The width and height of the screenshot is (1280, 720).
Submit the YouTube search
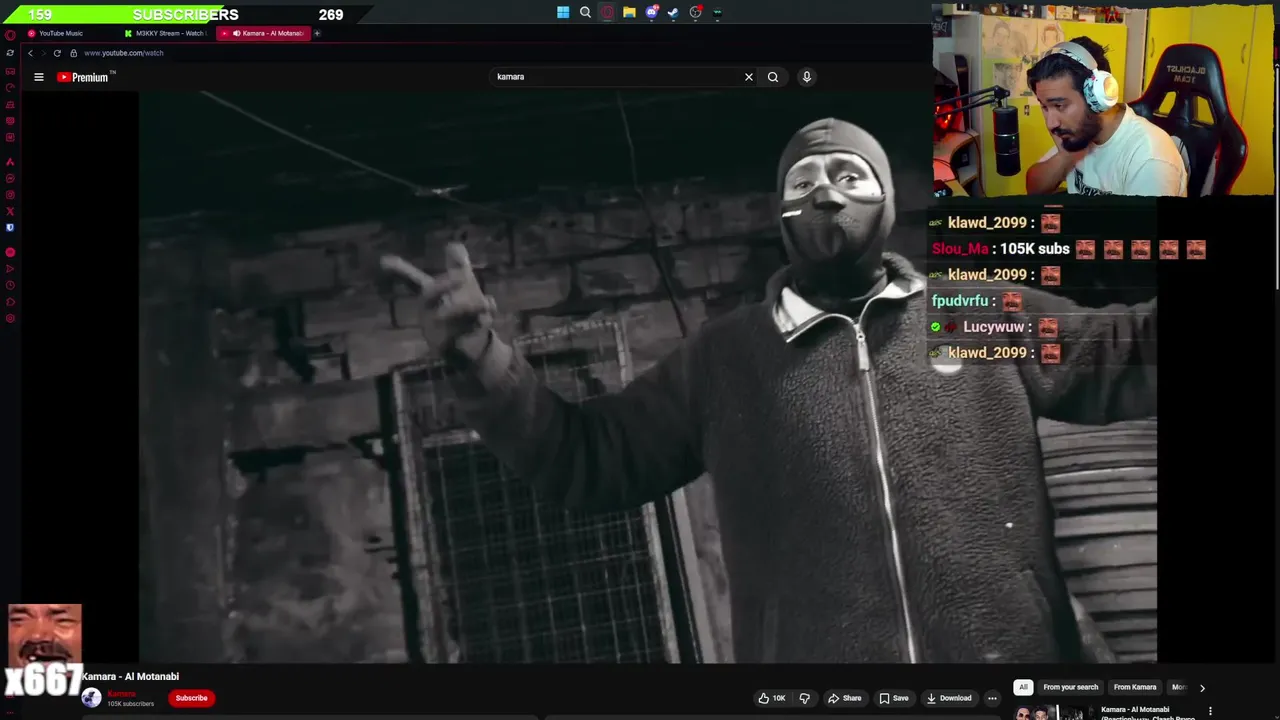click(773, 77)
